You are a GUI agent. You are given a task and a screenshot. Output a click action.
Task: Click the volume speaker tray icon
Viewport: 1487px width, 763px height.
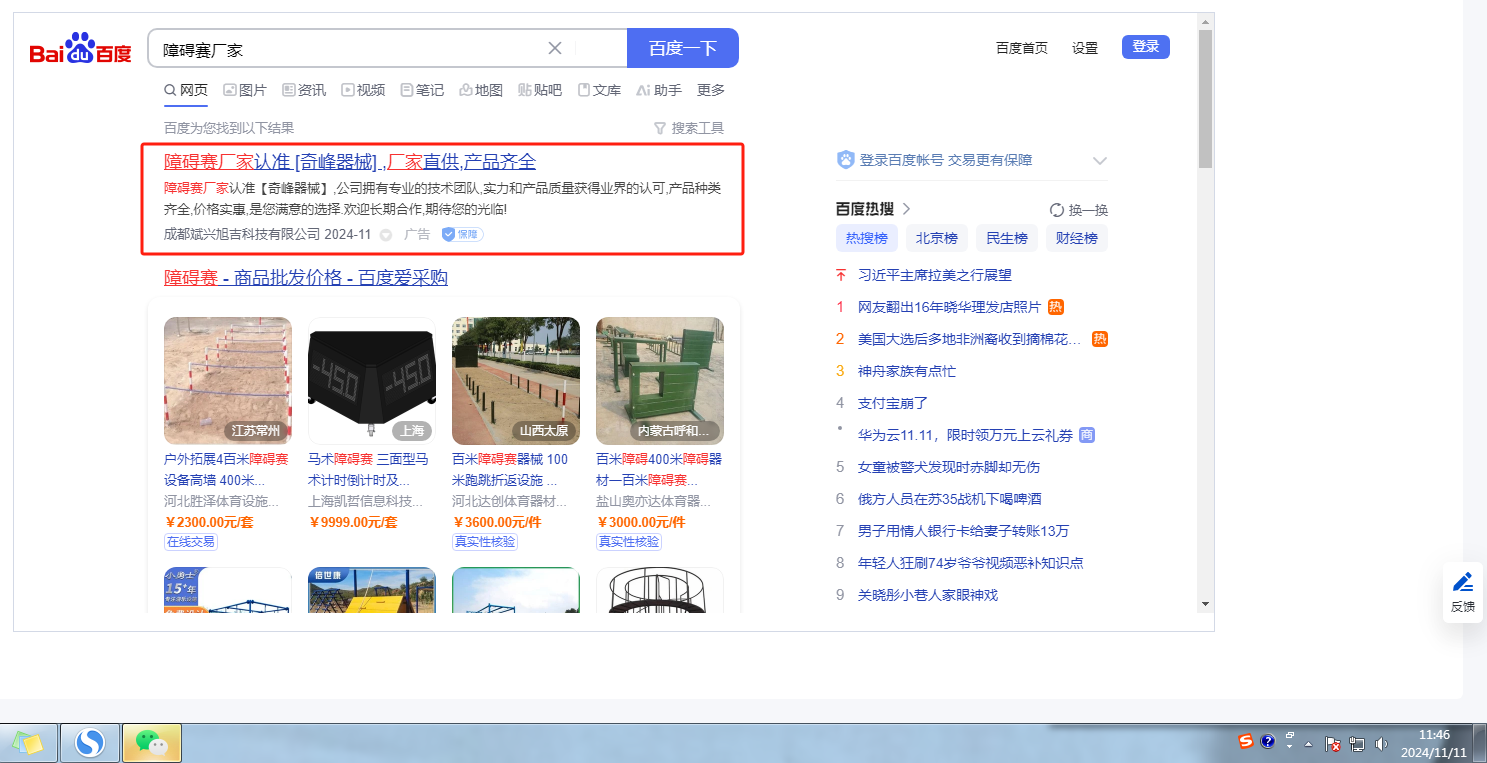point(1381,743)
